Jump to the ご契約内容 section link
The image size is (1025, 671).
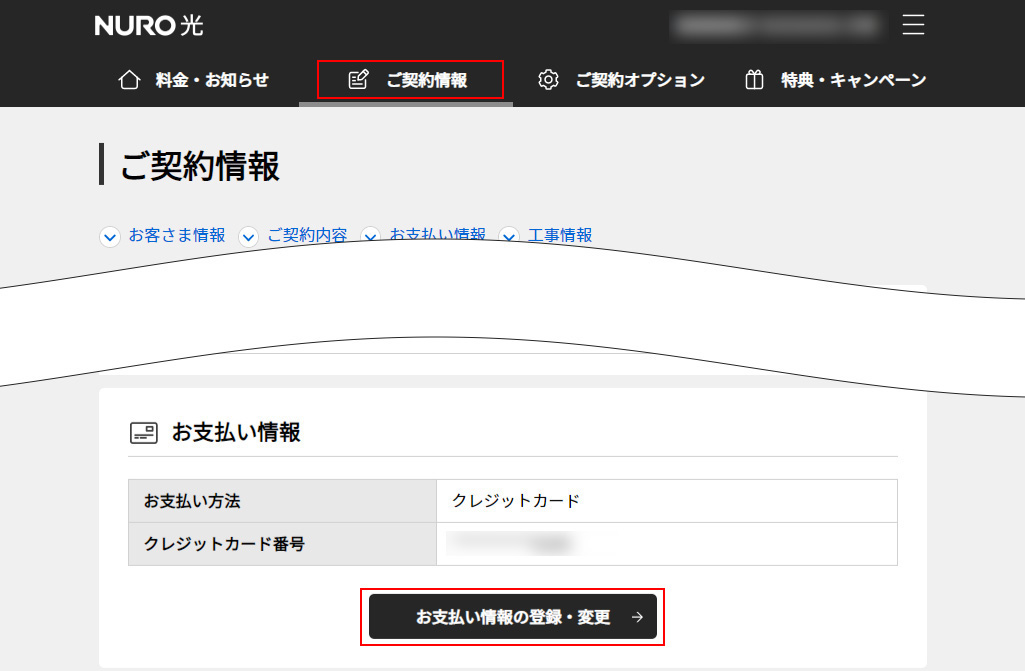click(x=307, y=235)
